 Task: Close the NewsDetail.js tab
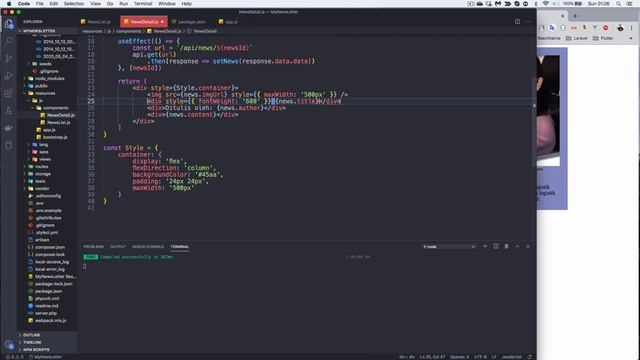point(162,22)
